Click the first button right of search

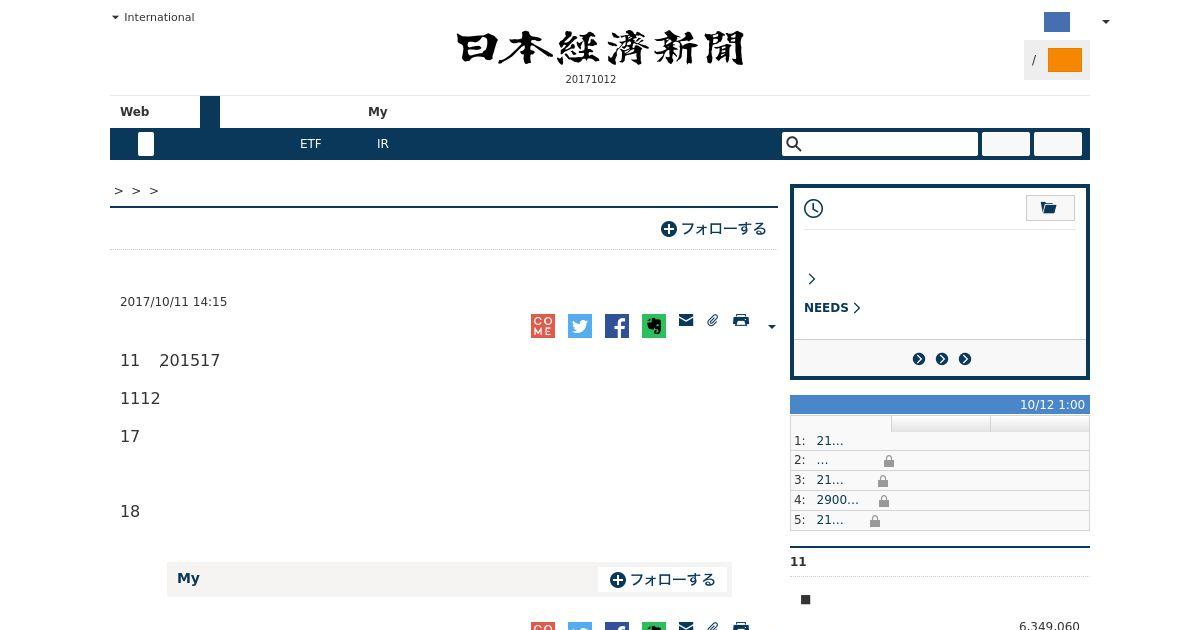tap(1006, 144)
